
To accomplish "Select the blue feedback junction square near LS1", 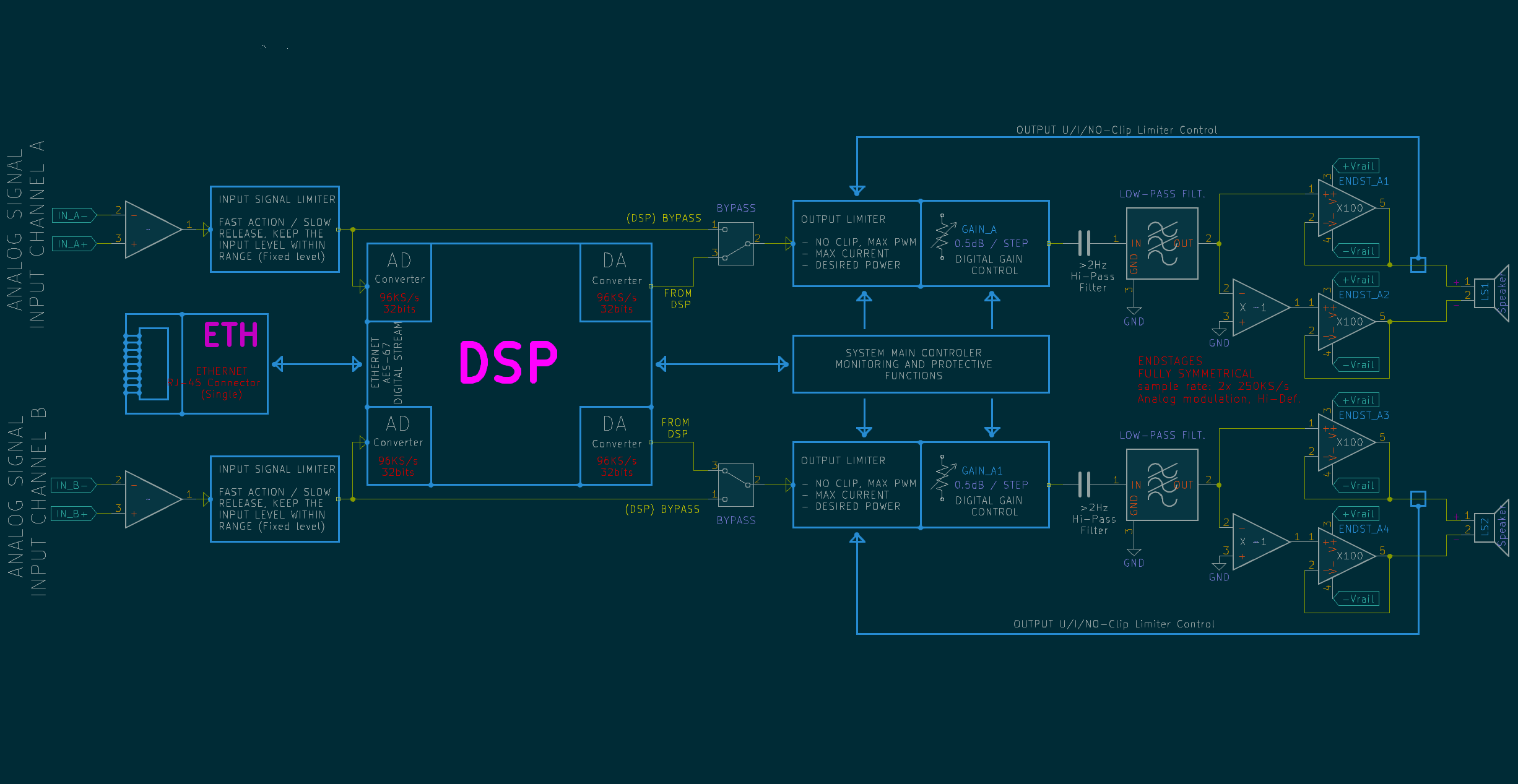I will (1418, 265).
